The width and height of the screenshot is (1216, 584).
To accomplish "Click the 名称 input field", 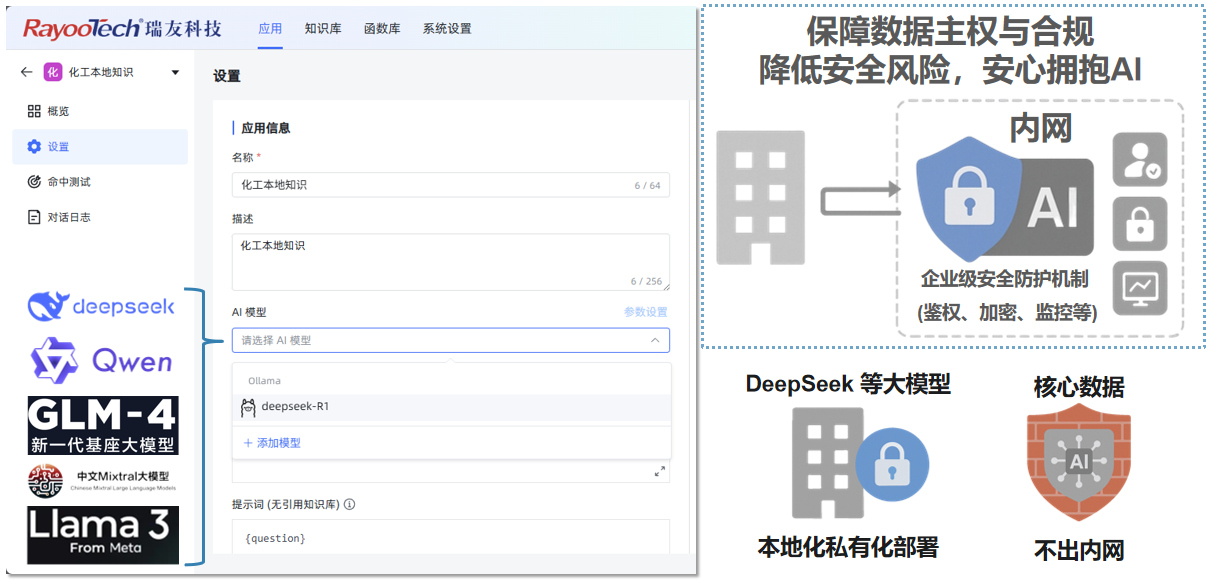I will [430, 185].
